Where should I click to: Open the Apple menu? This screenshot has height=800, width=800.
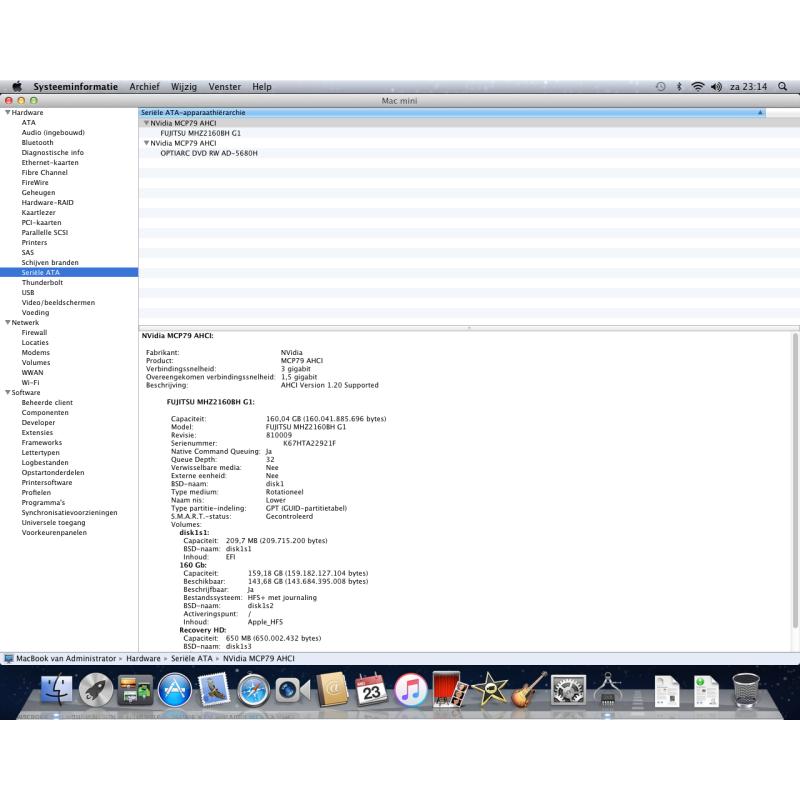(x=17, y=86)
